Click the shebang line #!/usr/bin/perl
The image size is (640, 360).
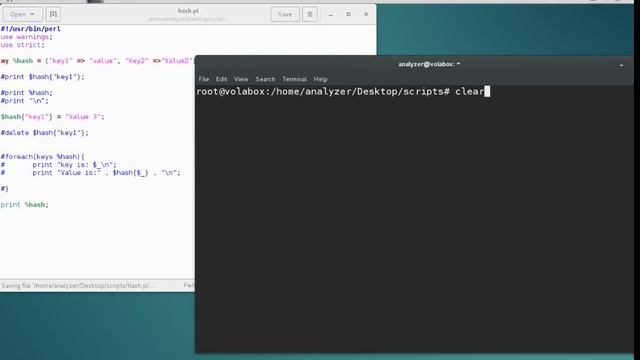[31, 29]
